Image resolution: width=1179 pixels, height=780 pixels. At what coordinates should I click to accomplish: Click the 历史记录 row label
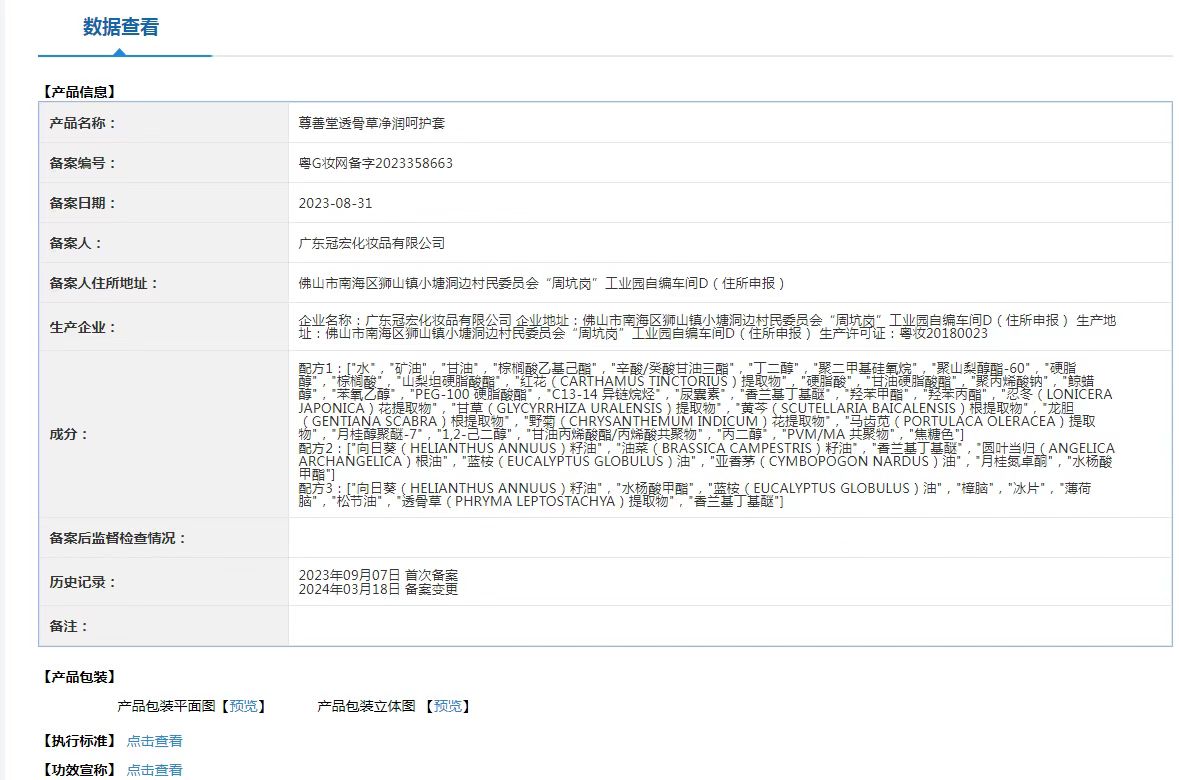pyautogui.click(x=83, y=581)
